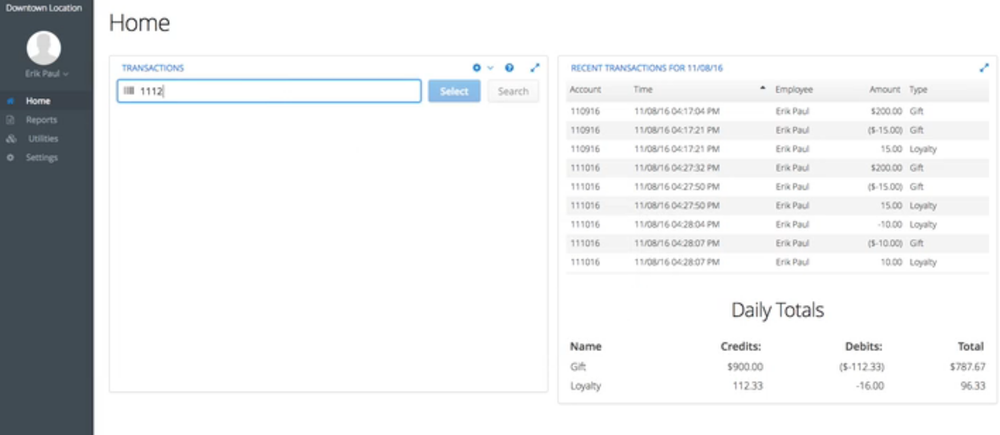Click the Transactions panel title
Screen dimensions: 1000x435
pyautogui.click(x=152, y=68)
